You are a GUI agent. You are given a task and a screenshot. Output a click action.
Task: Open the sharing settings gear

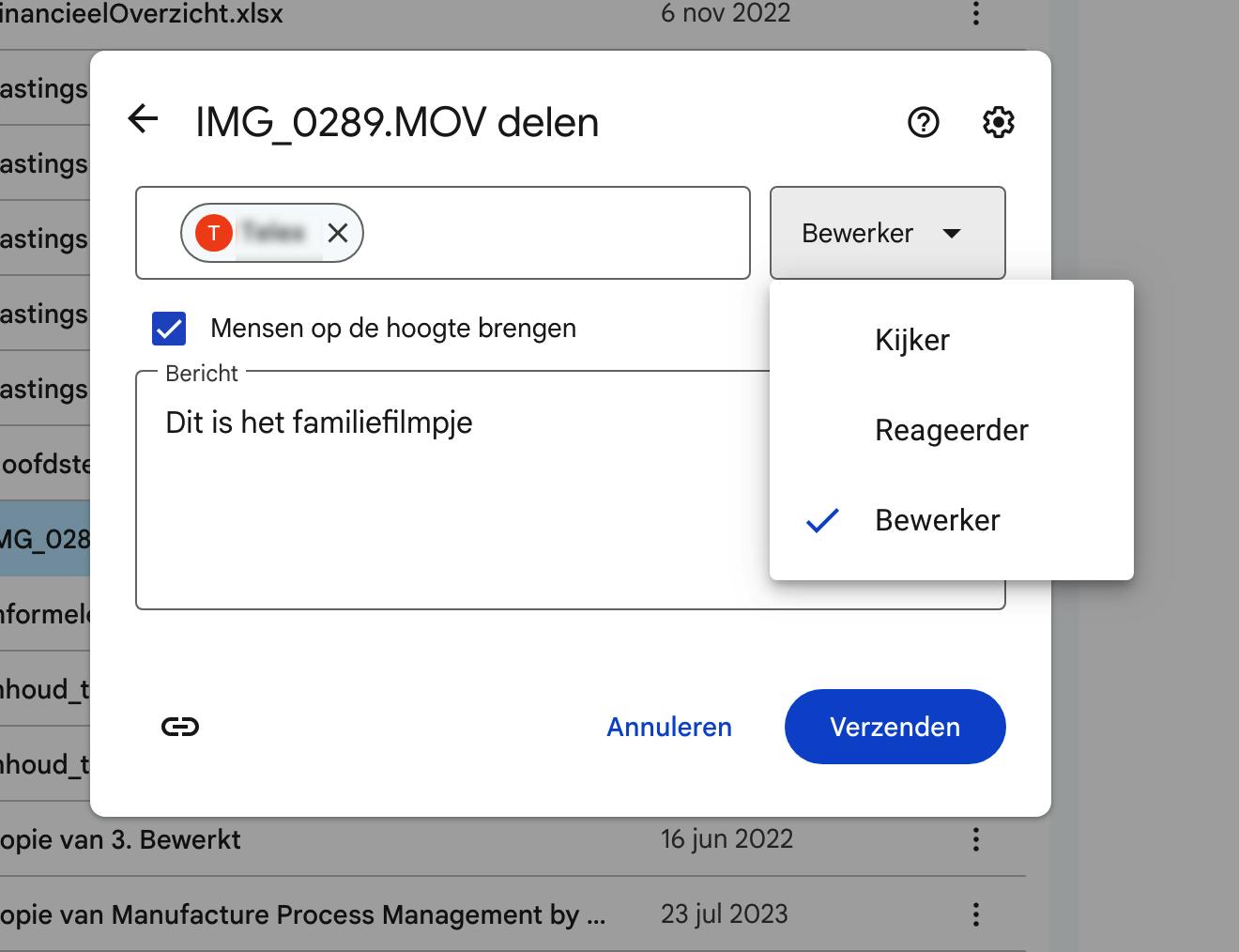pyautogui.click(x=998, y=121)
